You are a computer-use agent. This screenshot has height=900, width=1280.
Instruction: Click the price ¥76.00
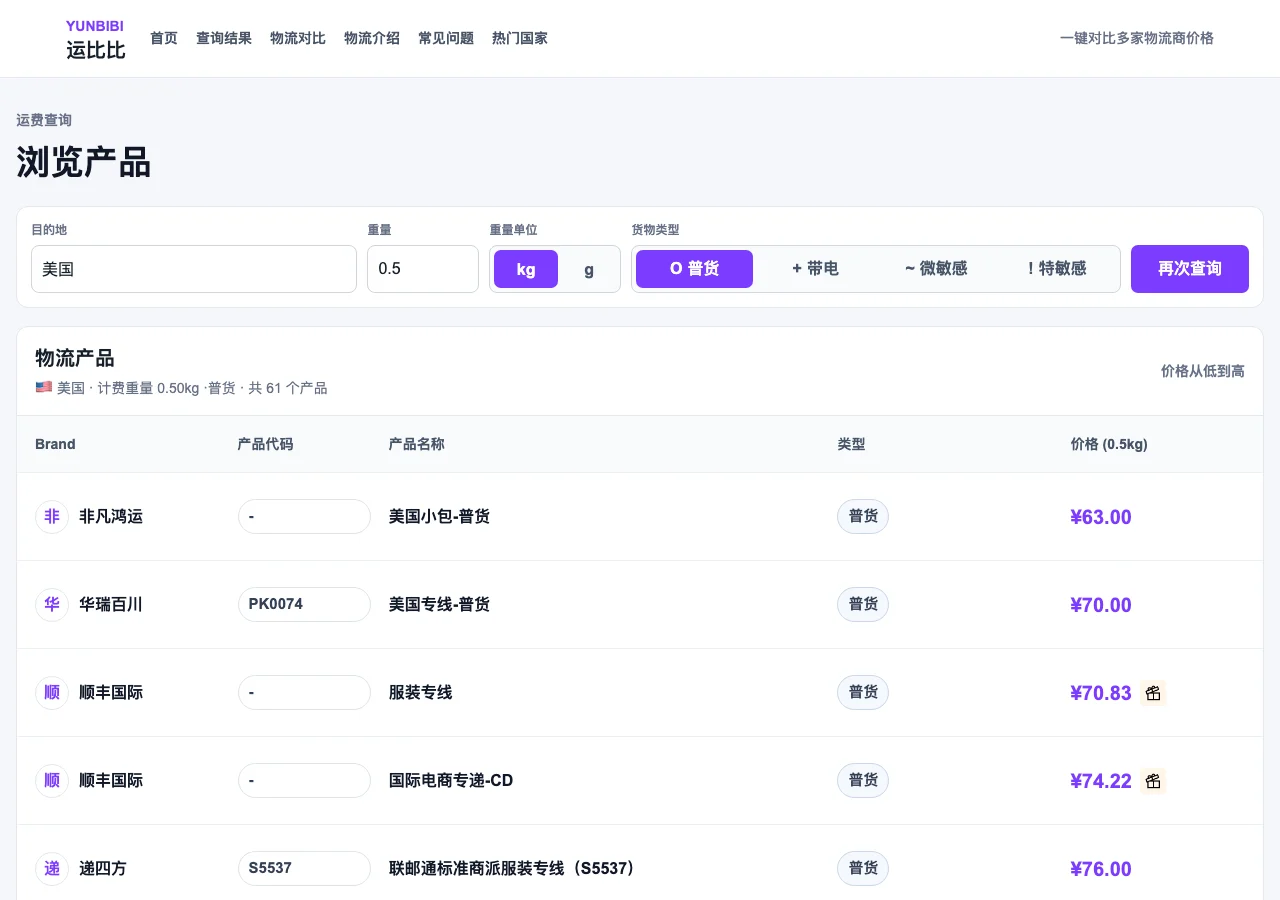[x=1101, y=869]
